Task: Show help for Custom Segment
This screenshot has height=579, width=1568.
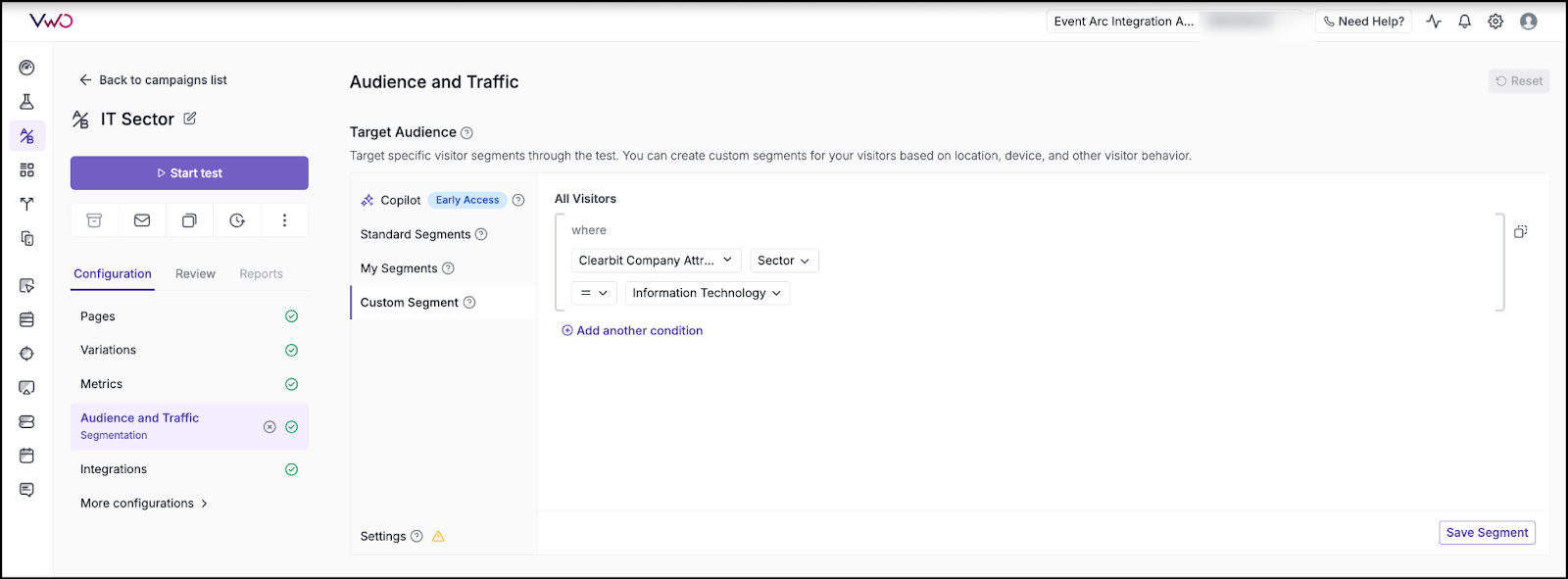Action: coord(469,303)
